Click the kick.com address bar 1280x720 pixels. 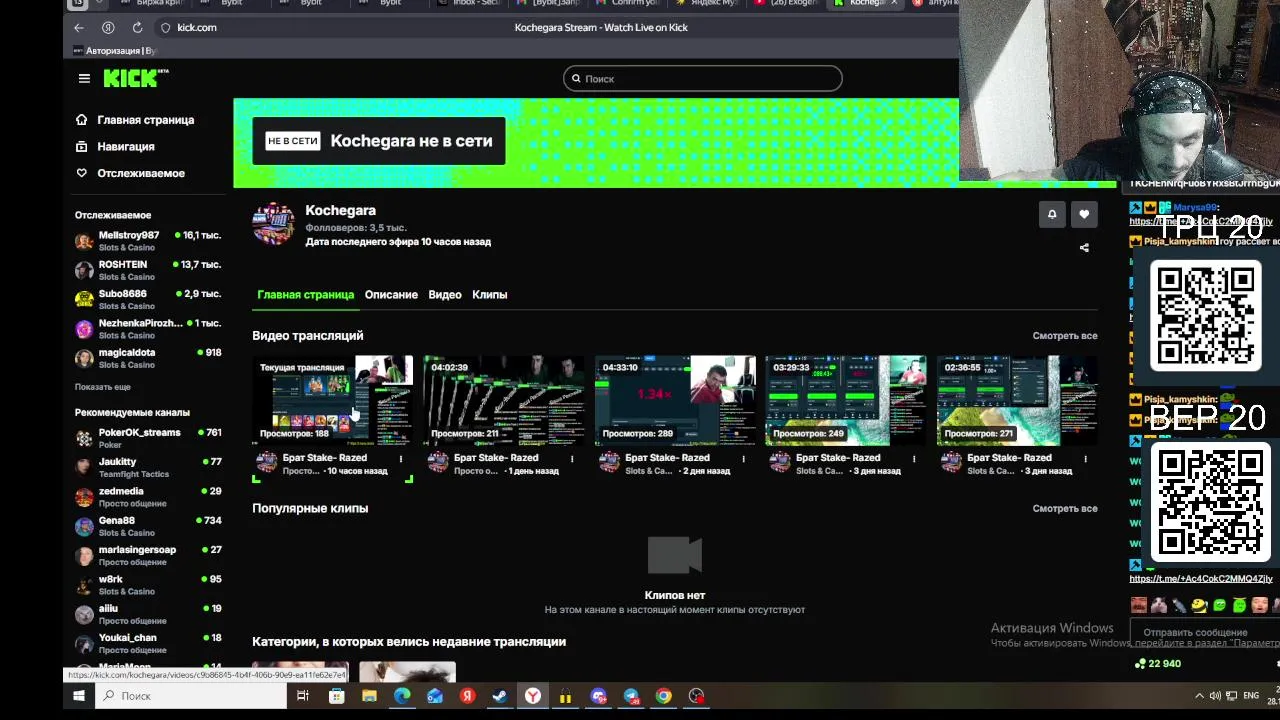197,28
